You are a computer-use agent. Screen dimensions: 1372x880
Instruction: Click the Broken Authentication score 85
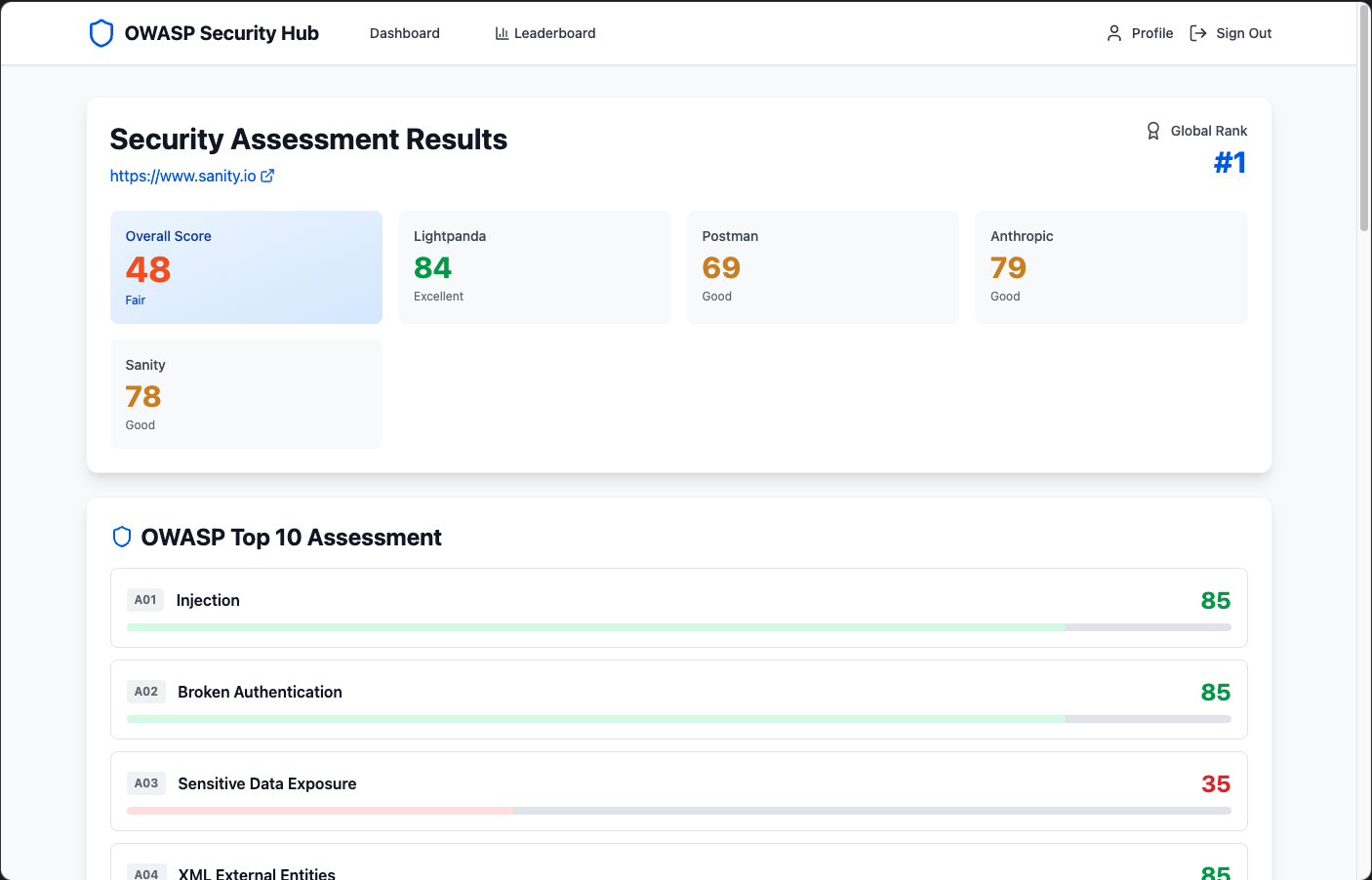coord(1216,692)
